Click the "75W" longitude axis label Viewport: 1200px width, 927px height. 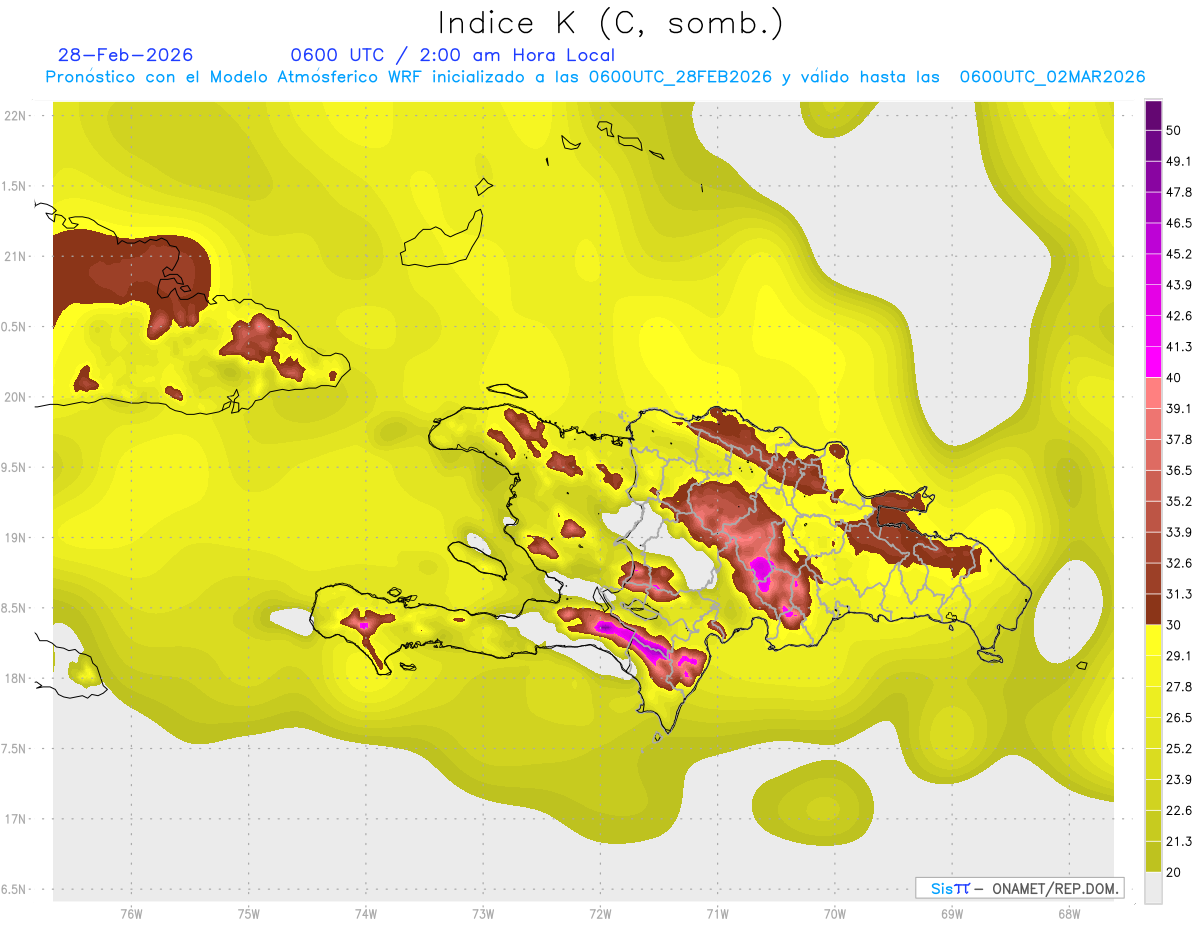point(248,914)
